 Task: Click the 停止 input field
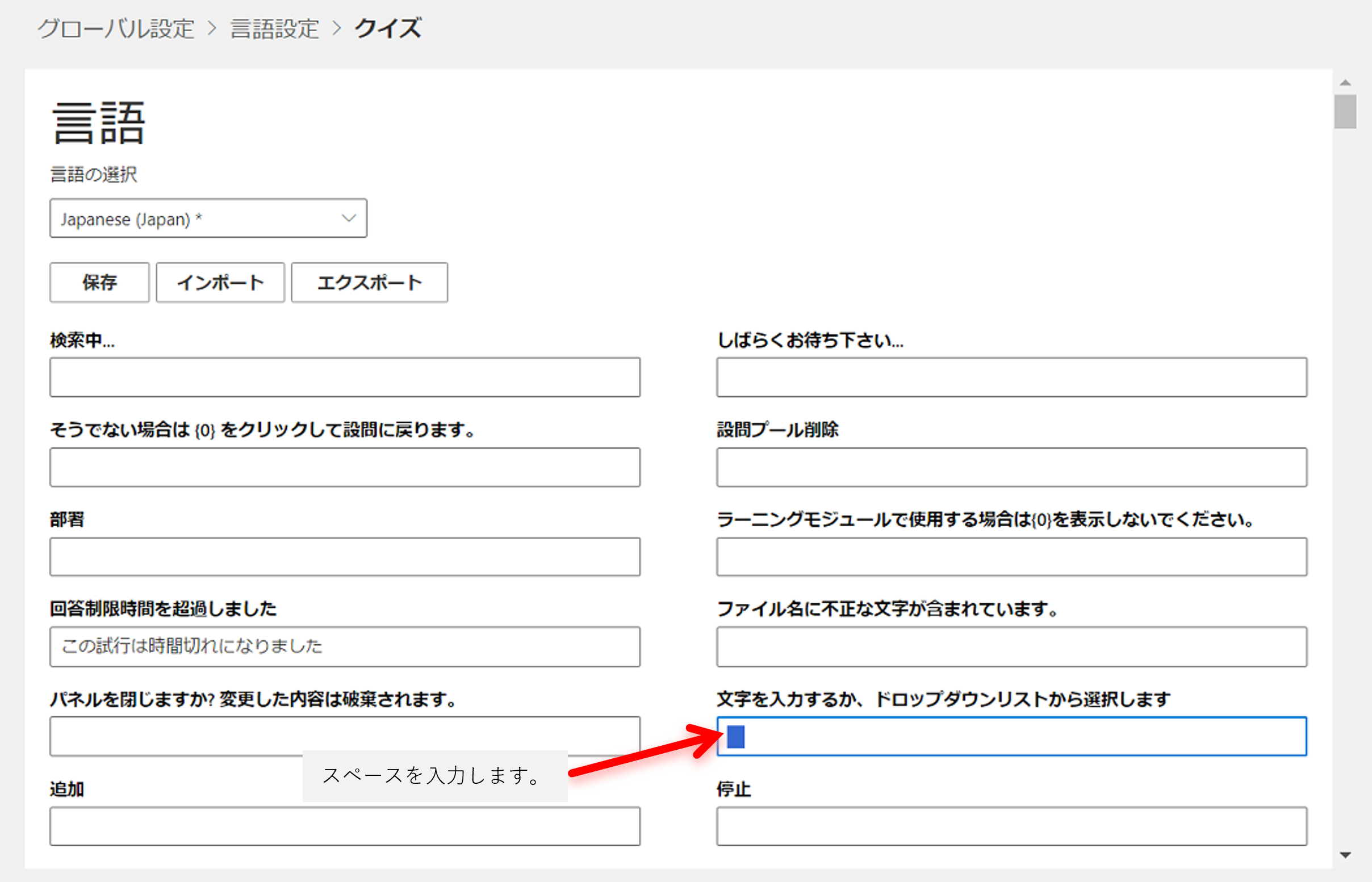click(1011, 826)
